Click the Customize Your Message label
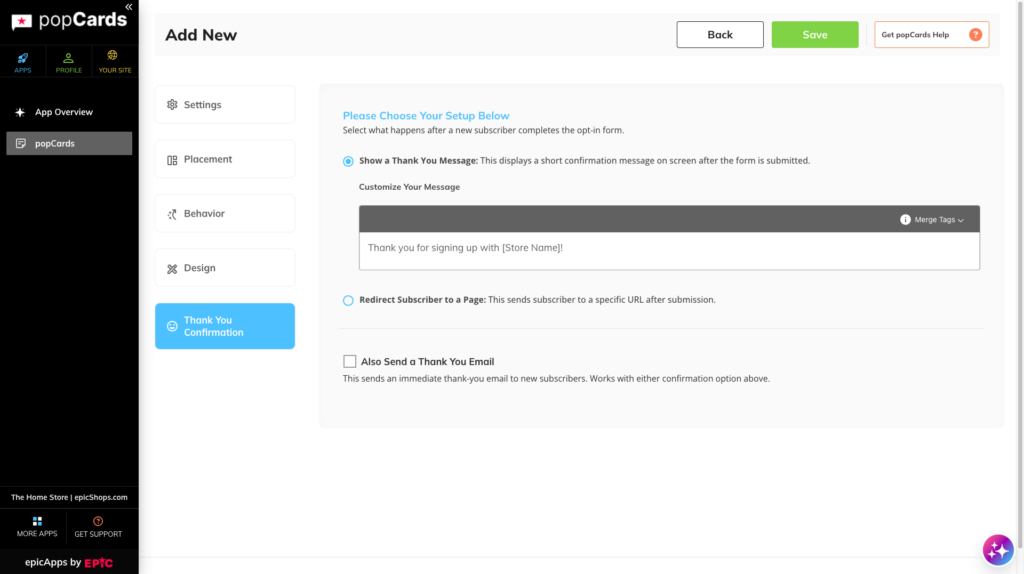This screenshot has width=1024, height=574. pos(409,187)
